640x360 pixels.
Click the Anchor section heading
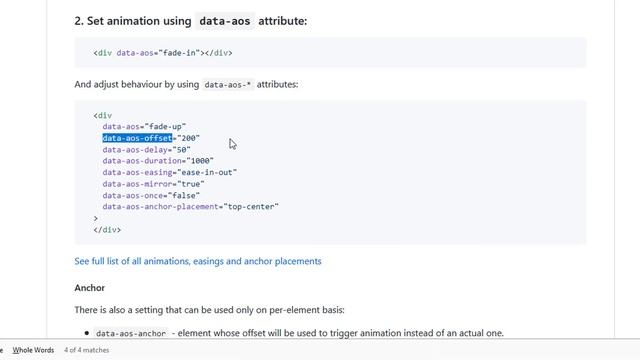(89, 288)
